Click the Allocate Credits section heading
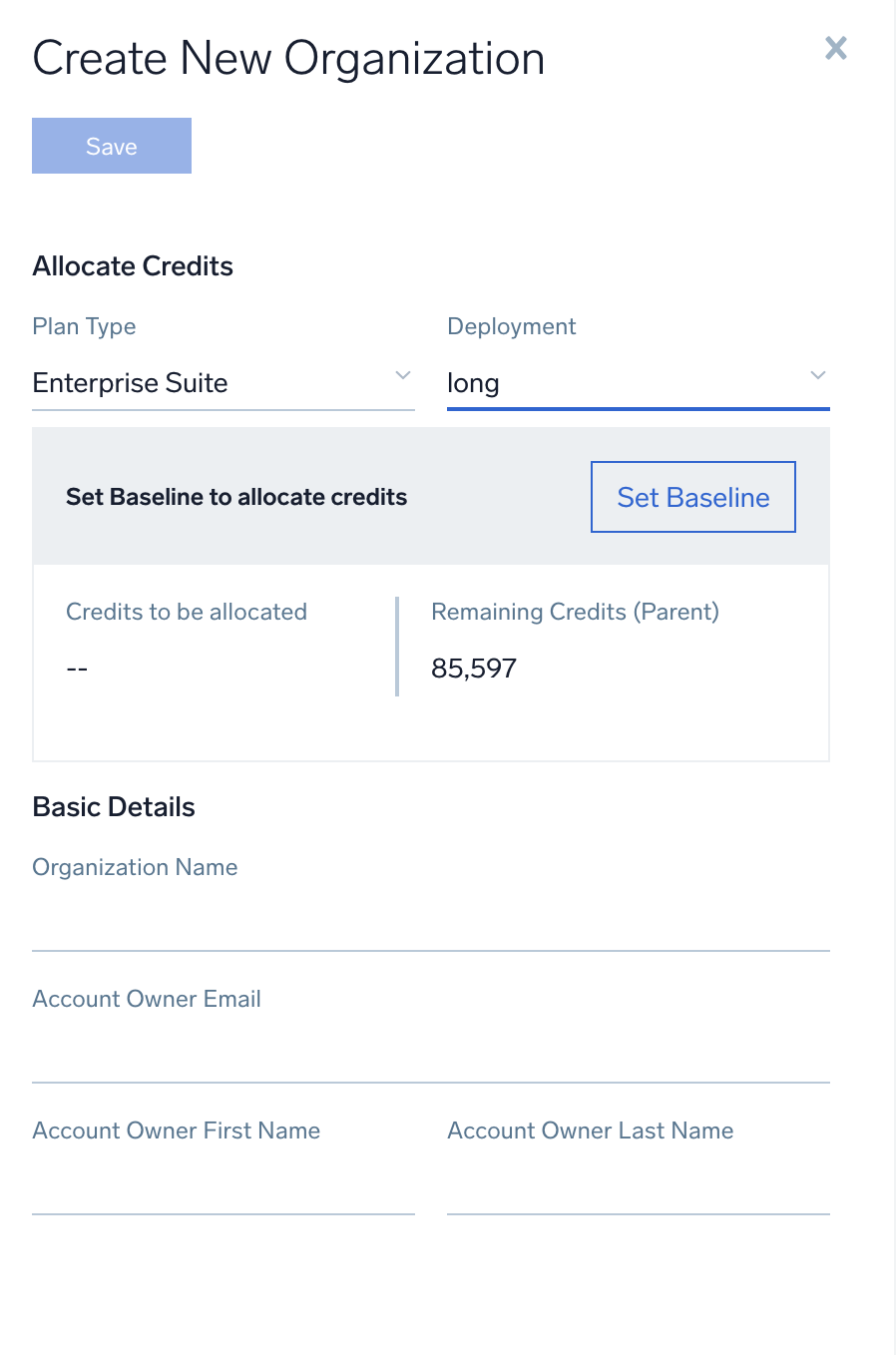Image resolution: width=896 pixels, height=1355 pixels. (133, 265)
